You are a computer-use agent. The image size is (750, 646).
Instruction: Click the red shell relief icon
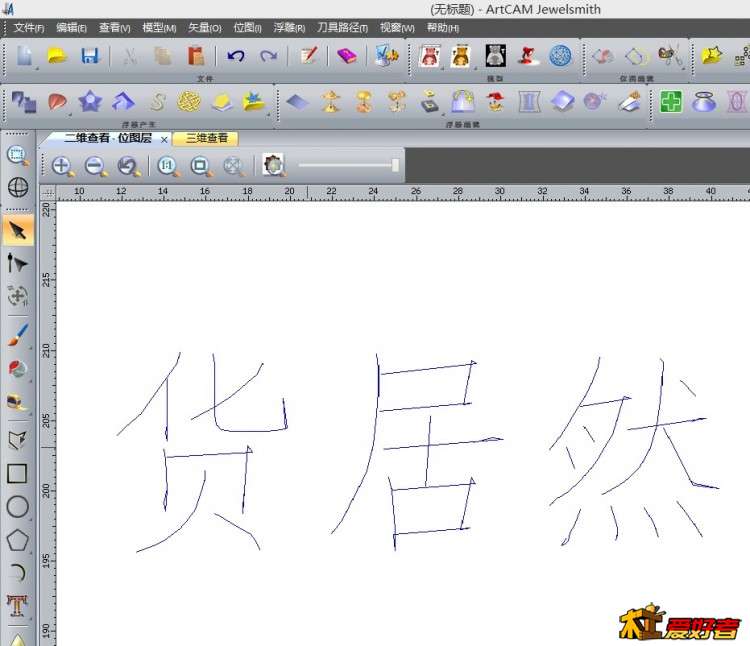pos(57,102)
